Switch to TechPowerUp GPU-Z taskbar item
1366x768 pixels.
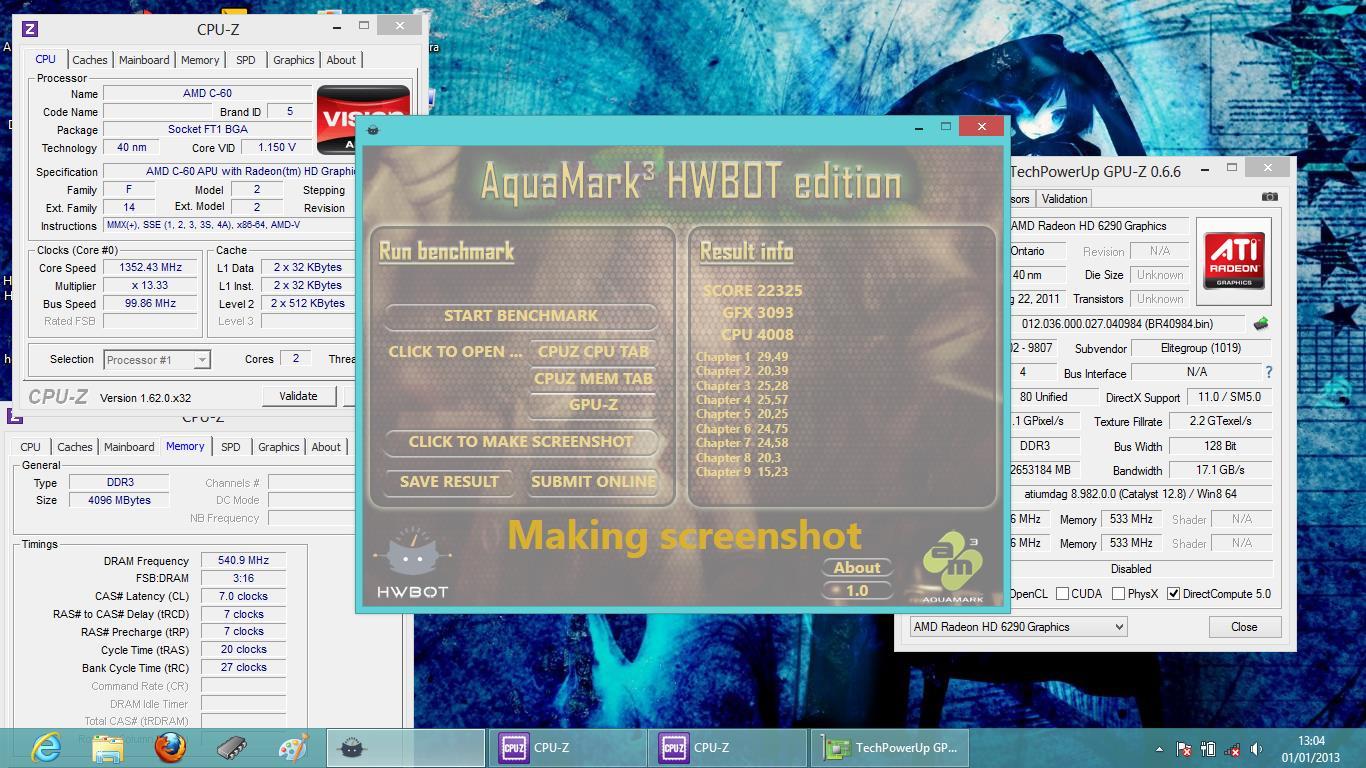coord(890,748)
